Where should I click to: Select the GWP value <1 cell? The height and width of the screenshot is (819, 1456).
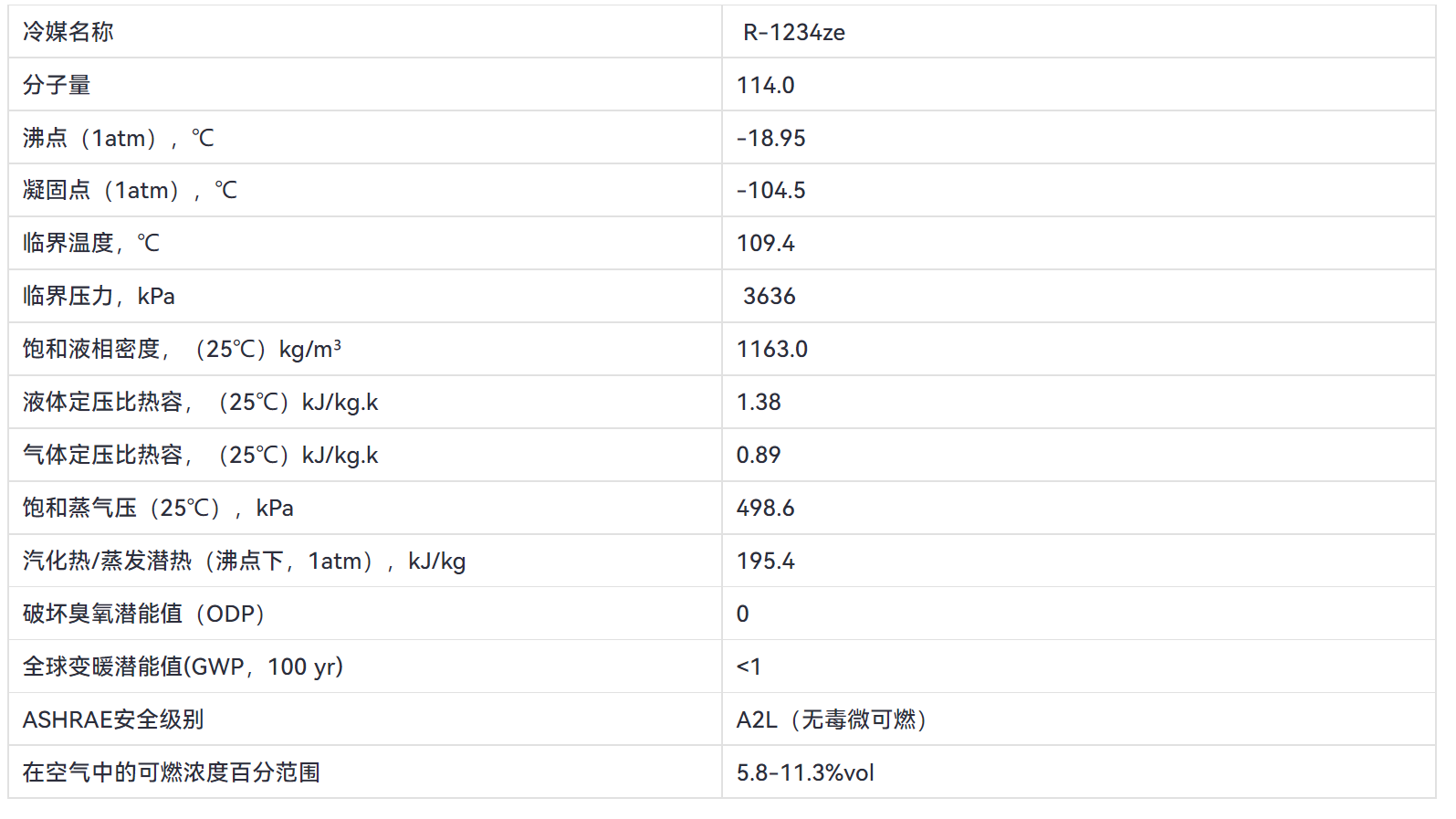click(749, 667)
